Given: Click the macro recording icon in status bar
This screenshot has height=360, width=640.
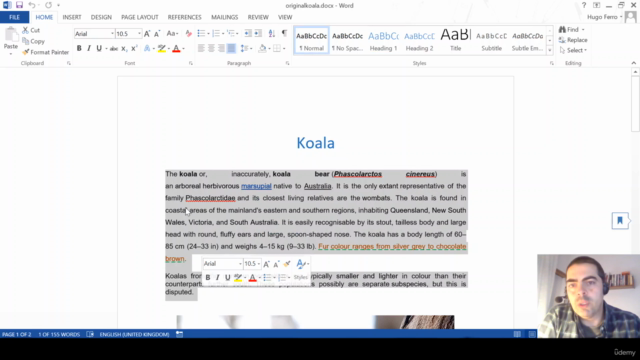Looking at the screenshot, I should (x=179, y=334).
